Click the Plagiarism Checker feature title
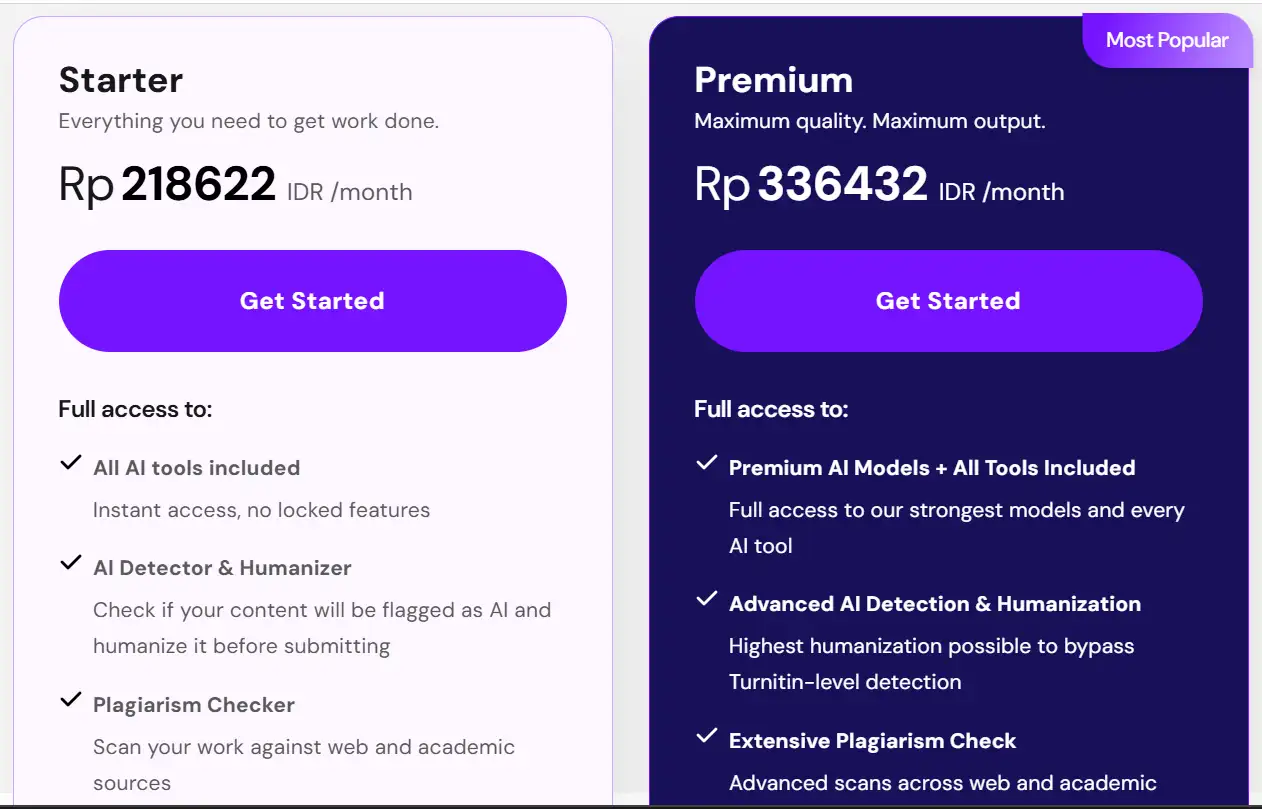 point(193,705)
